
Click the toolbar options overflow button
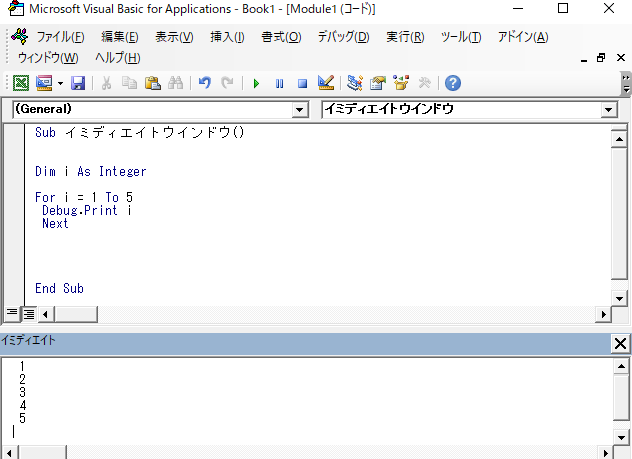point(626,83)
